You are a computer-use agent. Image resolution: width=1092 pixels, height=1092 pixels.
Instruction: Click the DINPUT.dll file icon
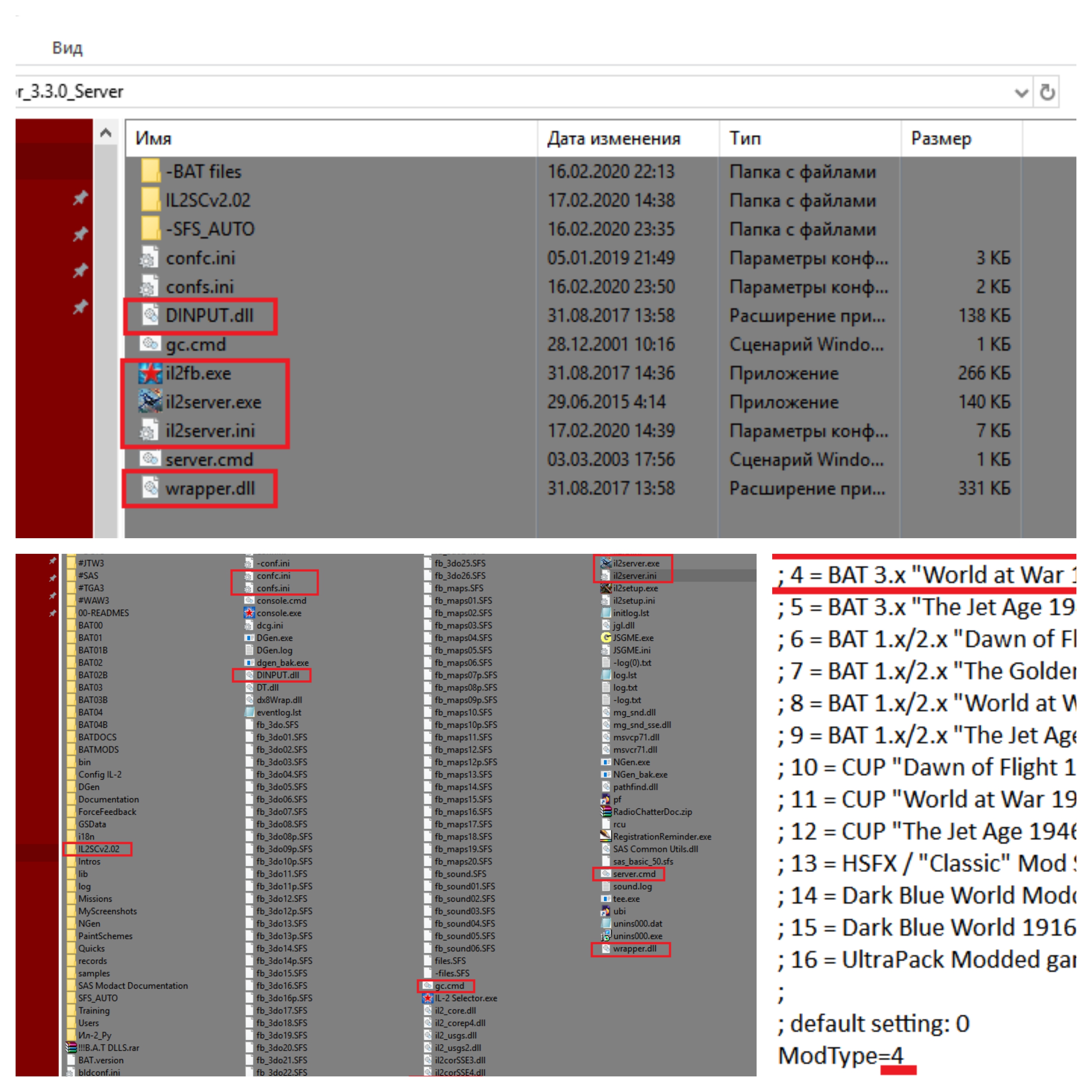pyautogui.click(x=150, y=315)
